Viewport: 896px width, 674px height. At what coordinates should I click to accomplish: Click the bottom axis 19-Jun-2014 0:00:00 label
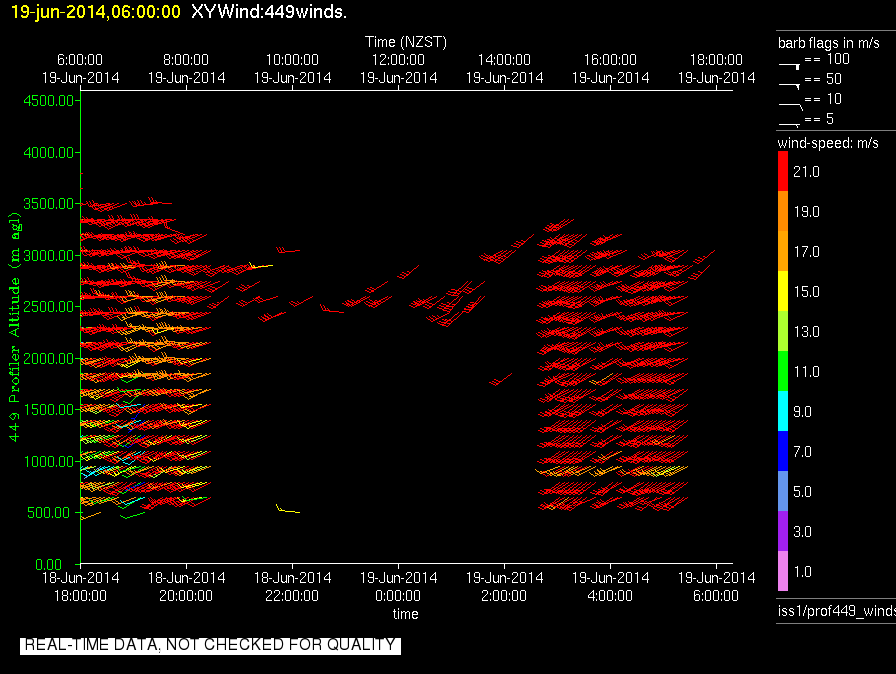[398, 587]
